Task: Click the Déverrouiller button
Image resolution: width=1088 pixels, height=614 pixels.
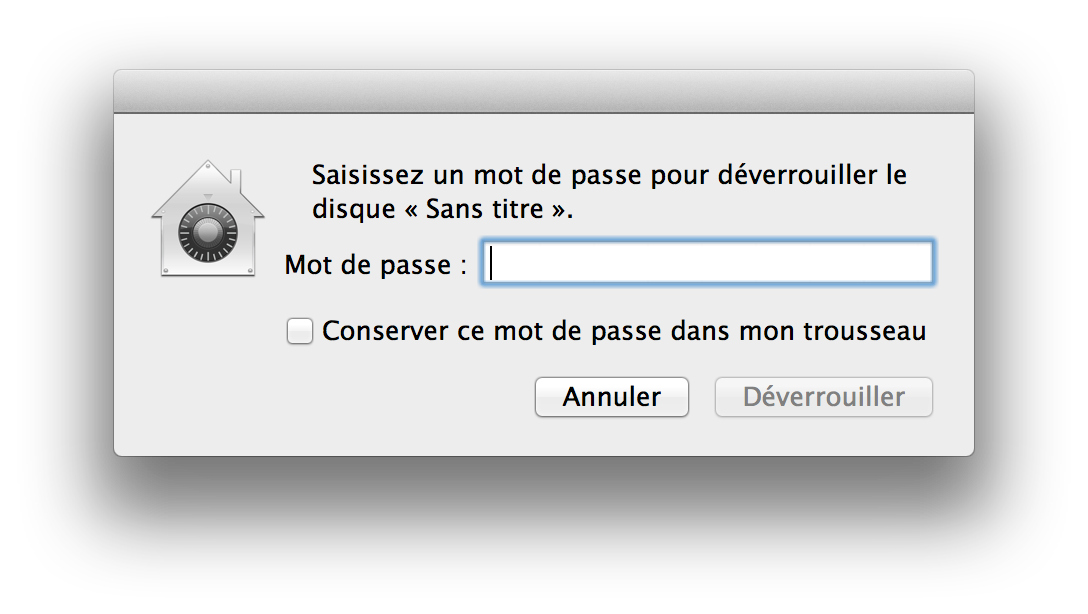Action: point(823,397)
